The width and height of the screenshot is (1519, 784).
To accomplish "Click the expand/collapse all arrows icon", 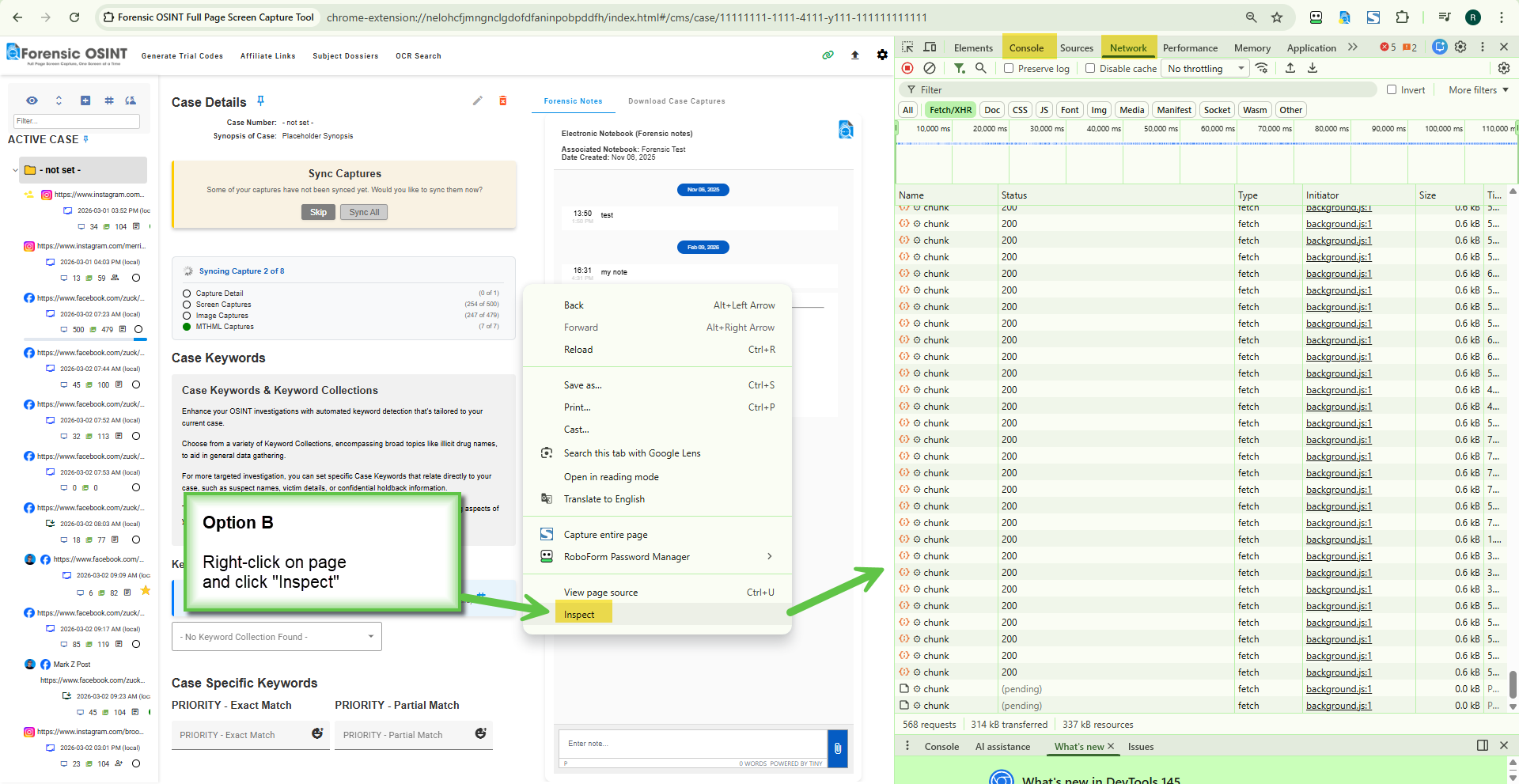I will 59,100.
